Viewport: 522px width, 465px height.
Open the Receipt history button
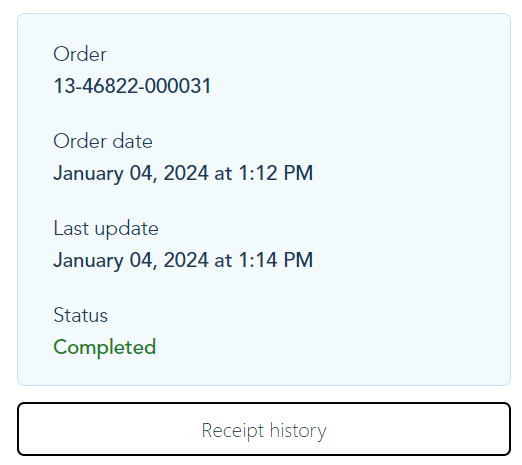click(264, 429)
